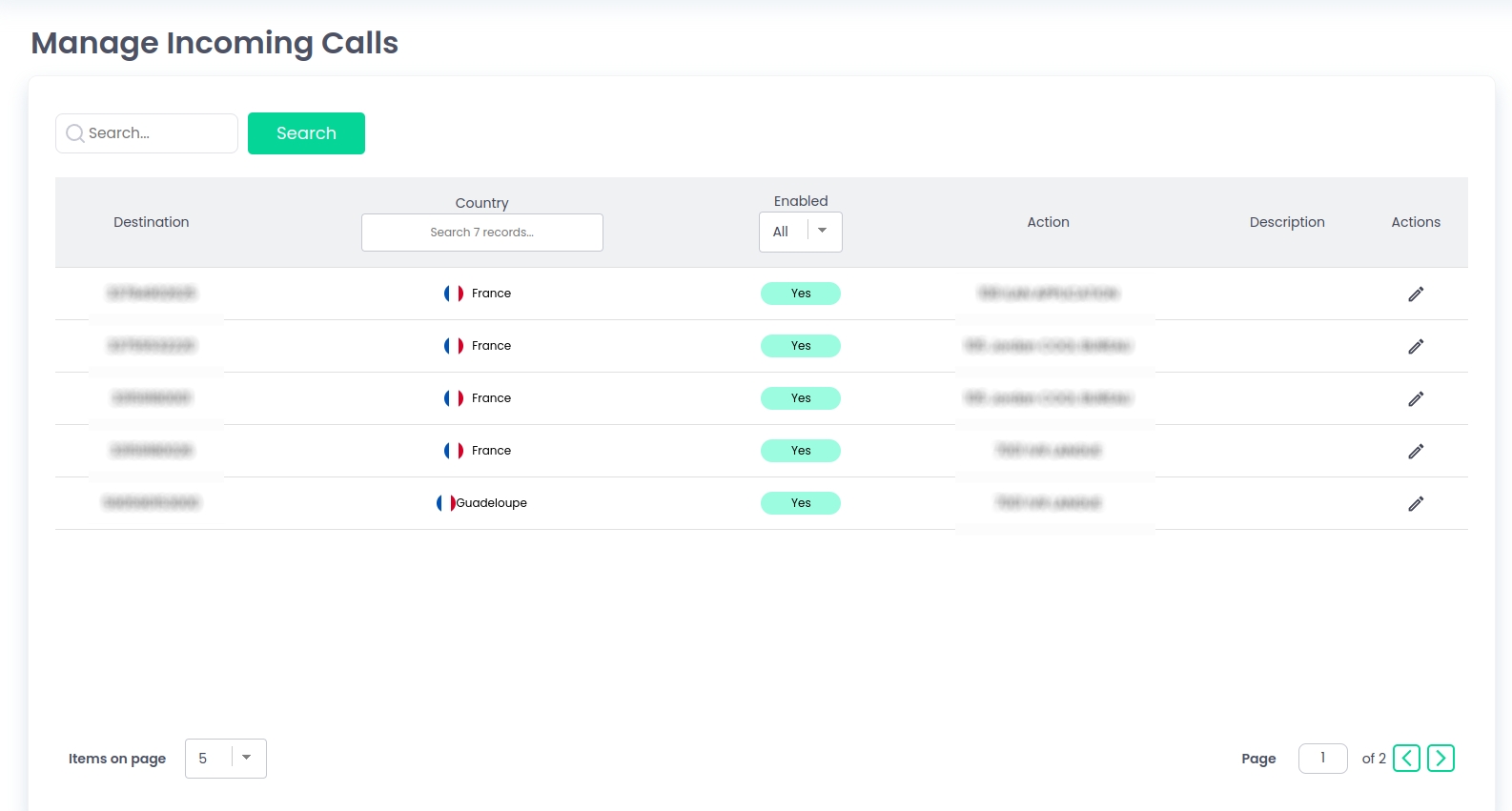This screenshot has width=1512, height=811.
Task: Go to the previous page arrow
Action: (x=1406, y=758)
